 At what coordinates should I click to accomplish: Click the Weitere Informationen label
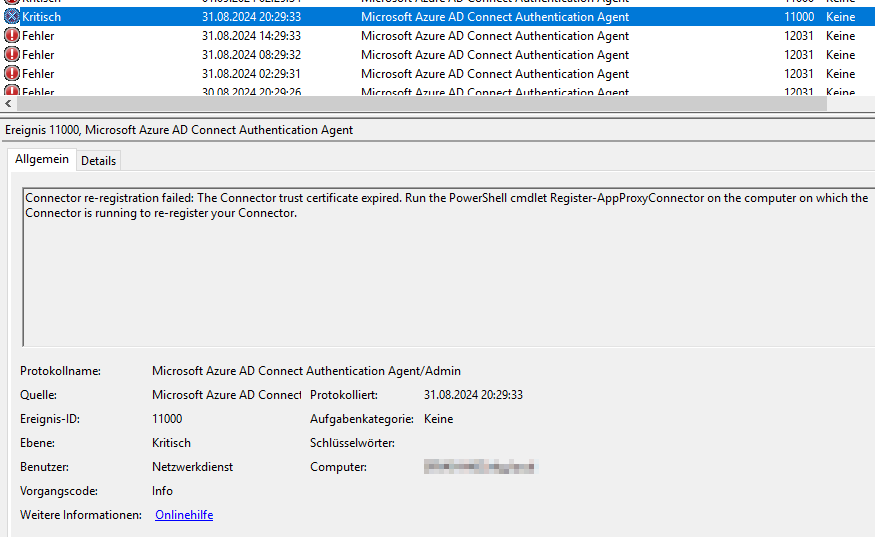pos(81,515)
